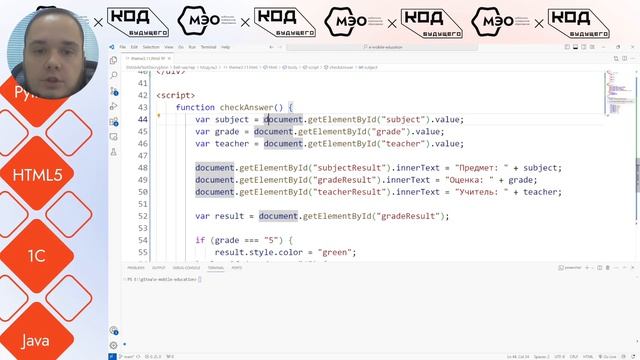This screenshot has width=640, height=360.
Task: Open terminal panel more actions ellipsis
Action: coord(616,268)
